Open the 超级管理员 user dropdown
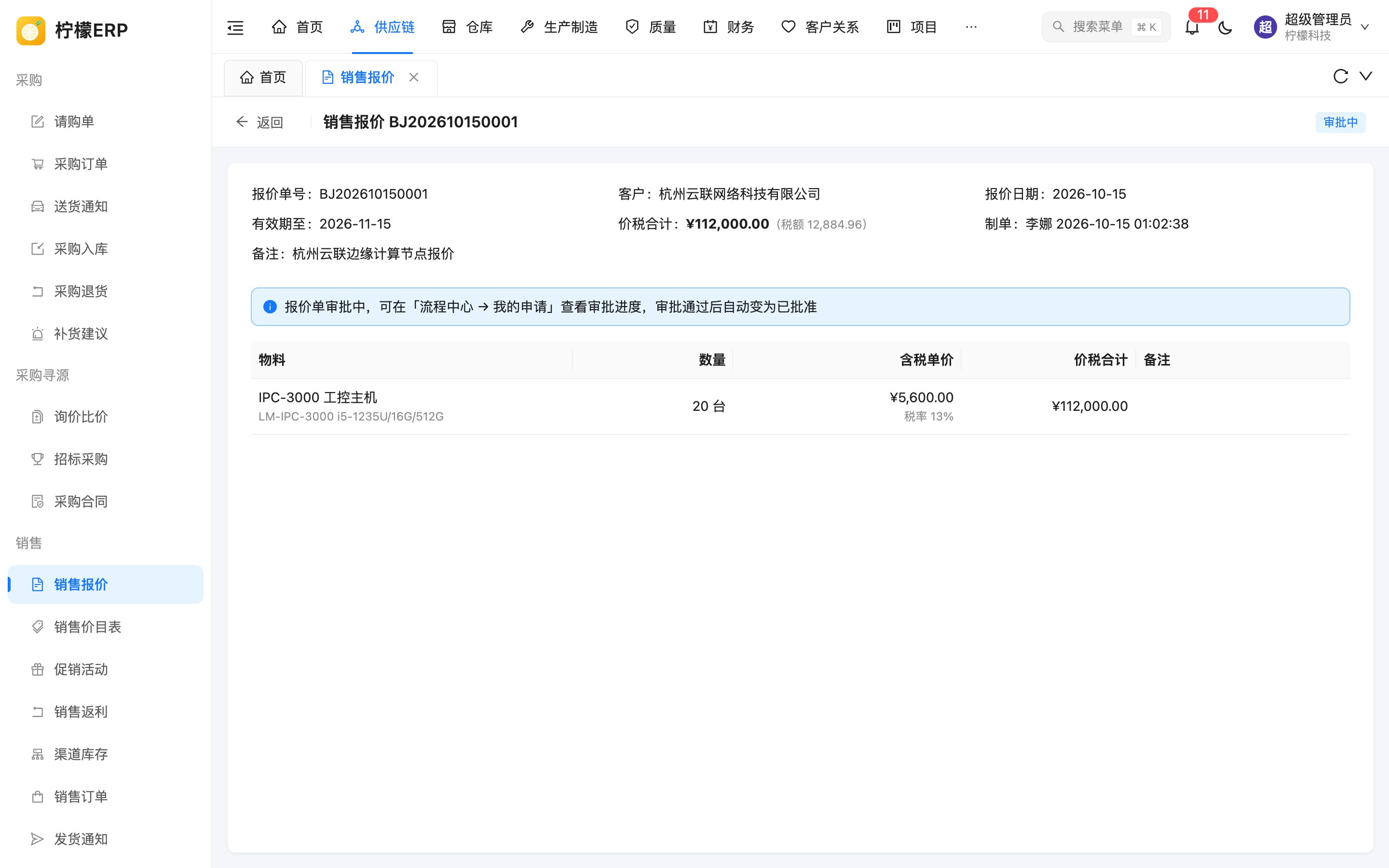 click(1313, 27)
